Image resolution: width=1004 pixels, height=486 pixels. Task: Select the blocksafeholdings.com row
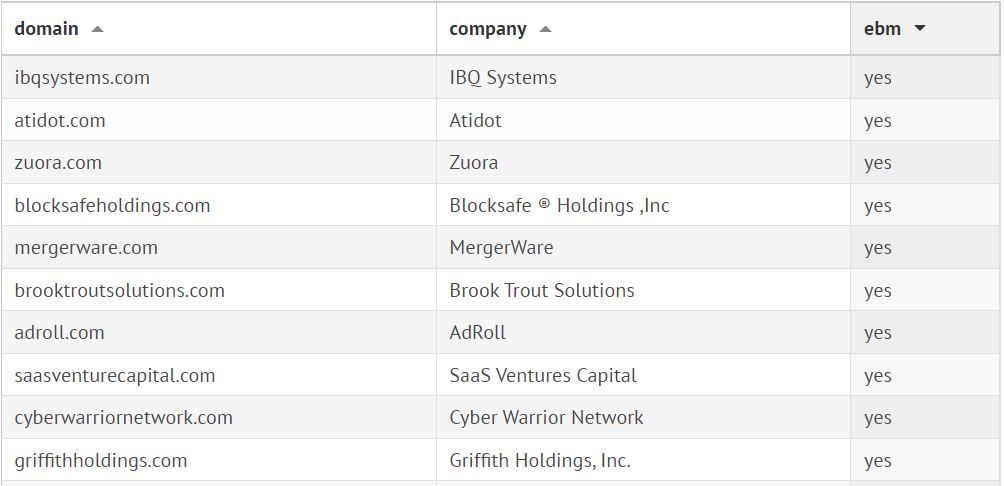(112, 206)
